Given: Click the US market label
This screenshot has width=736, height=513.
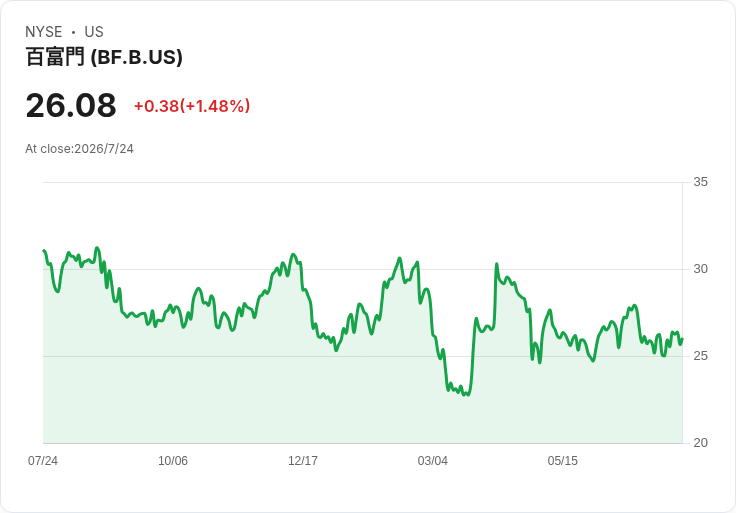Looking at the screenshot, I should coord(94,32).
